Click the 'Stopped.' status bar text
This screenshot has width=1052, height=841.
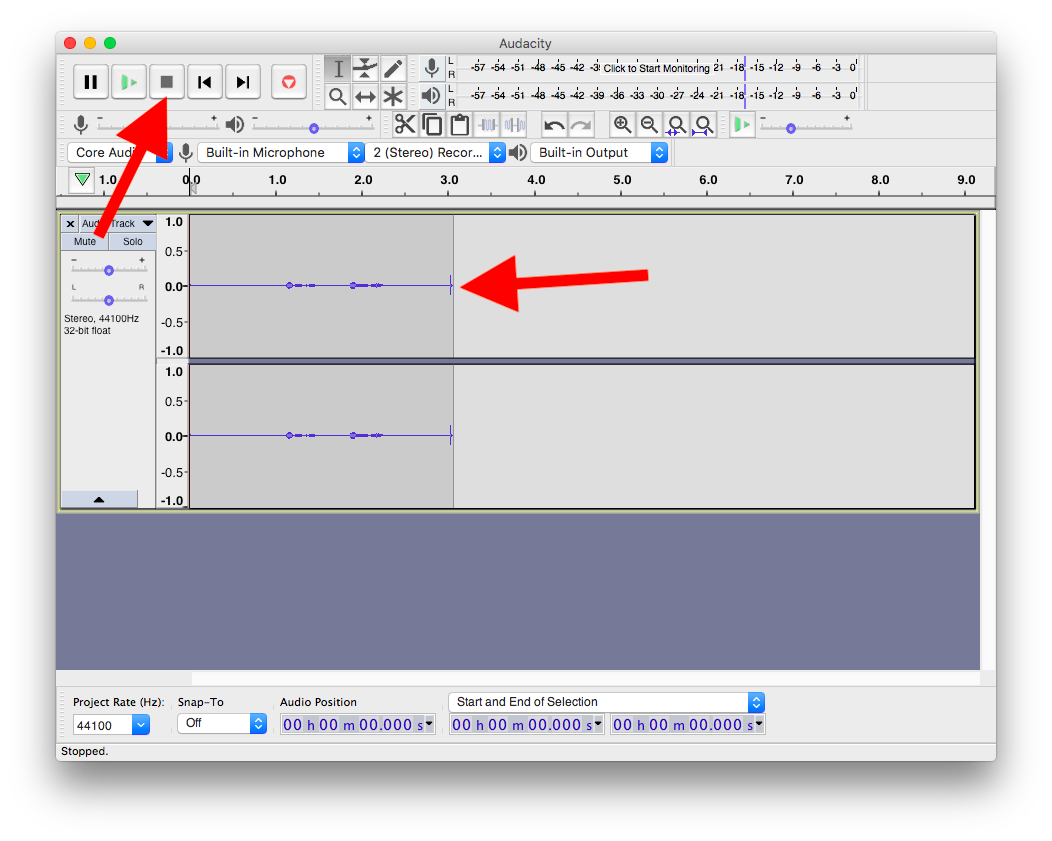click(x=85, y=751)
